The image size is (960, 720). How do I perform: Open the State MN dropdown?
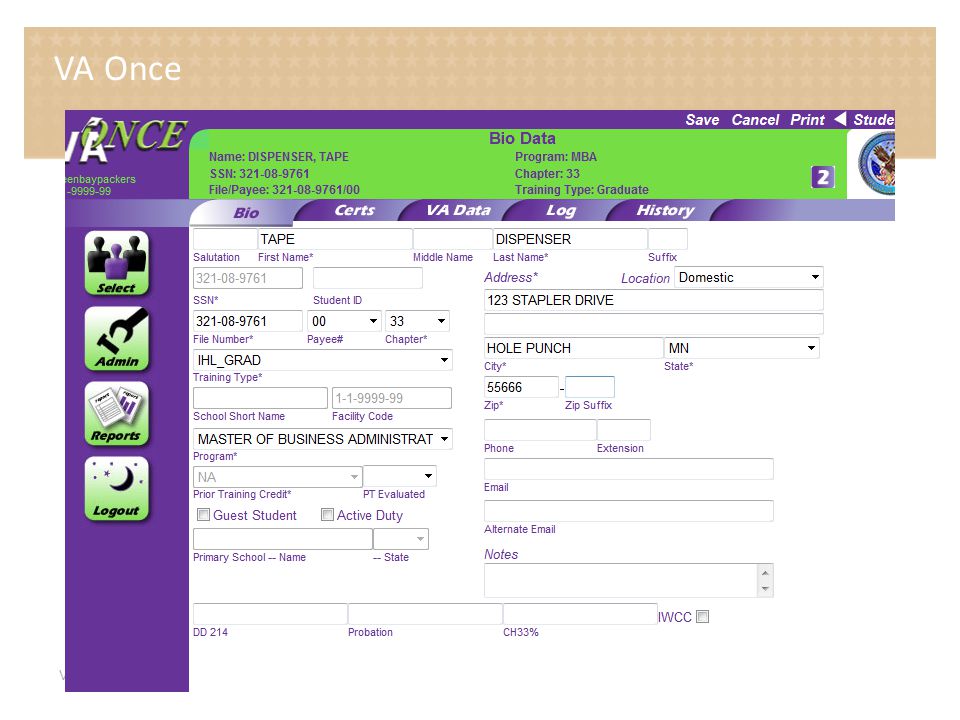pos(741,348)
